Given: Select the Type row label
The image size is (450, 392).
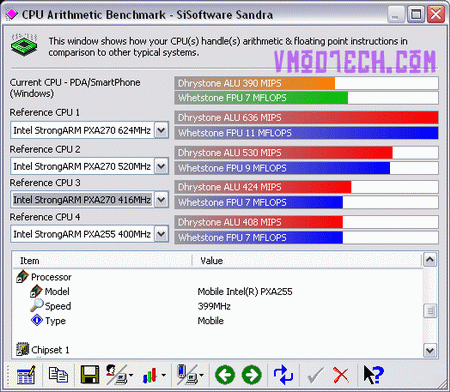Looking at the screenshot, I should (x=55, y=321).
